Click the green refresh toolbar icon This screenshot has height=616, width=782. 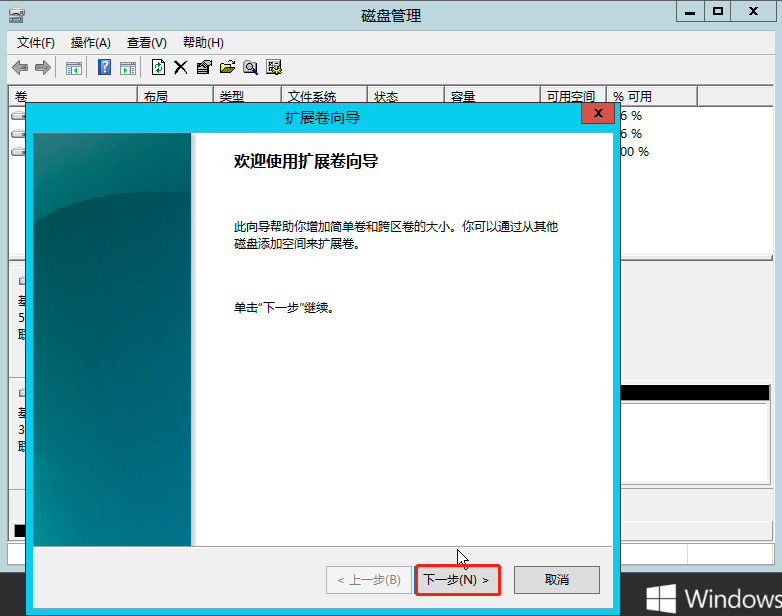click(x=158, y=67)
